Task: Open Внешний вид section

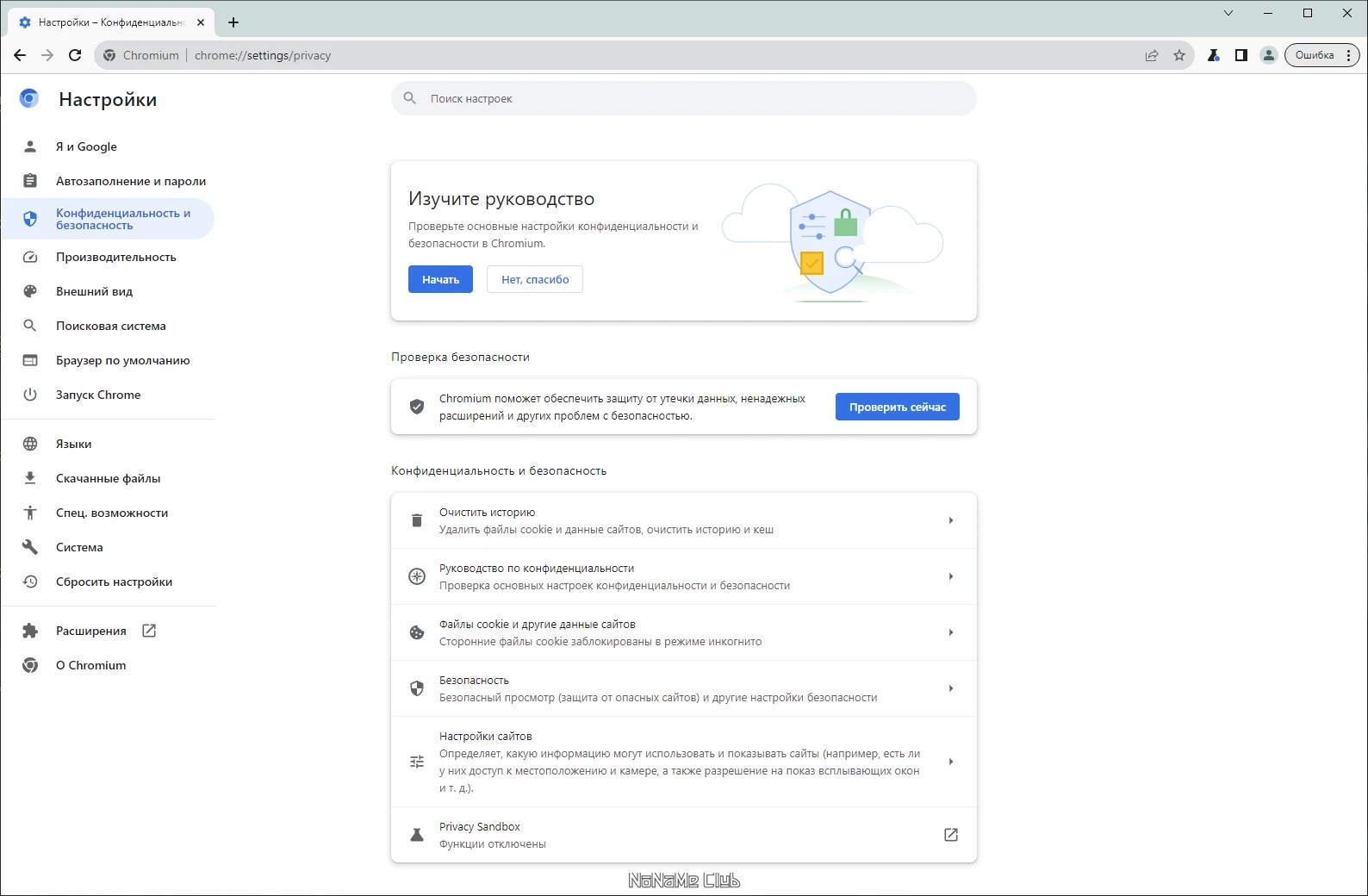Action: 109,291
